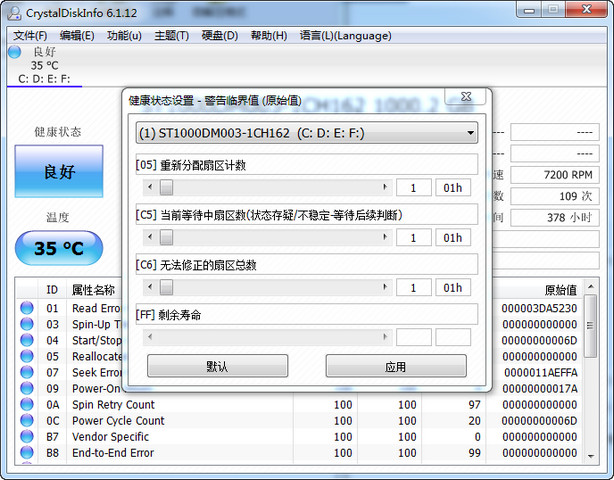Image resolution: width=614 pixels, height=480 pixels.
Task: Click the slider thumb for [05] 重新分配扇区计数
Action: 166,188
